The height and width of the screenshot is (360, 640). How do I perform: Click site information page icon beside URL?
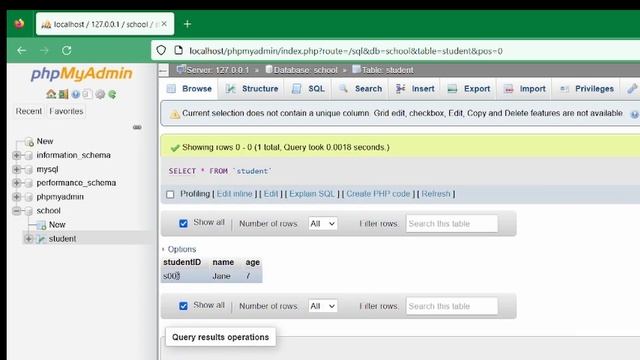pos(178,50)
